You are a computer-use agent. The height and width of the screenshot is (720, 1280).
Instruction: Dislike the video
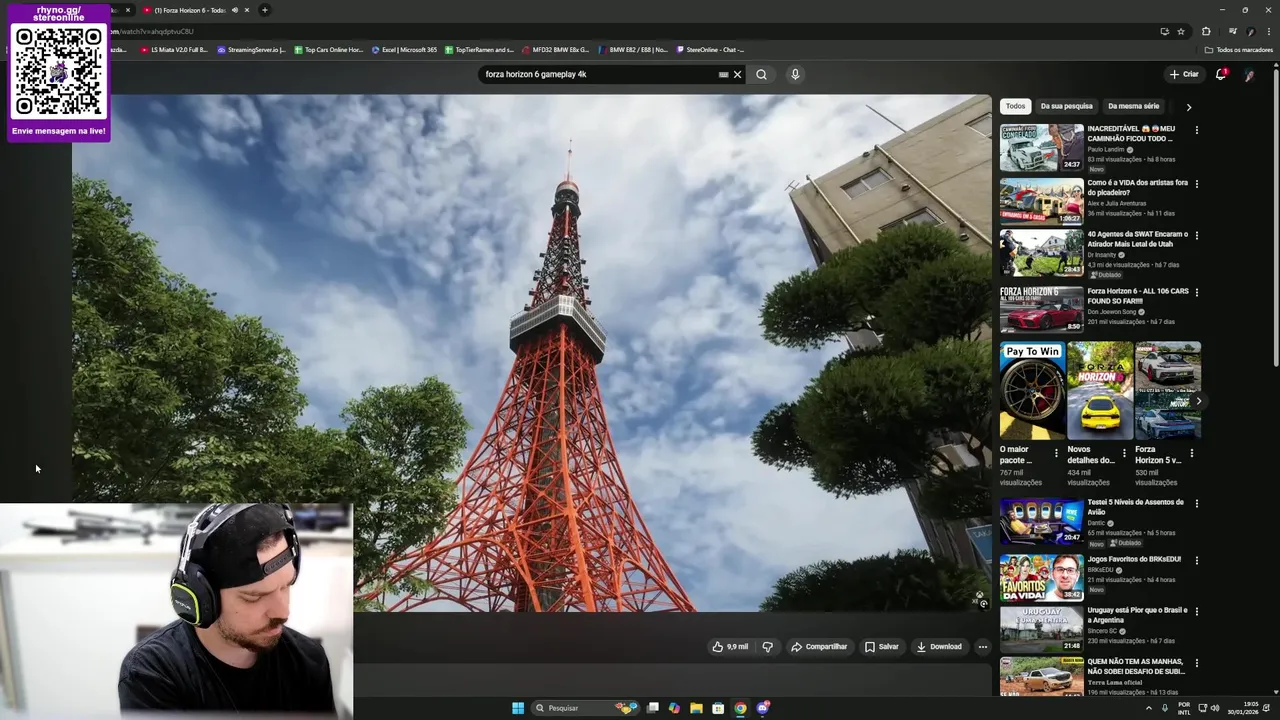coord(768,647)
